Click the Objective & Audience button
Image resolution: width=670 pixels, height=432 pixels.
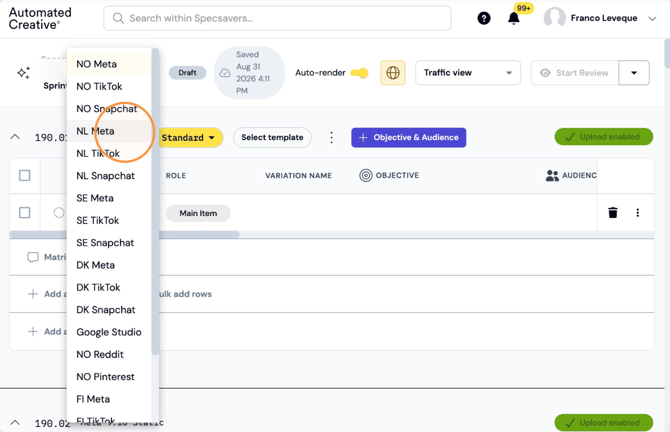408,138
